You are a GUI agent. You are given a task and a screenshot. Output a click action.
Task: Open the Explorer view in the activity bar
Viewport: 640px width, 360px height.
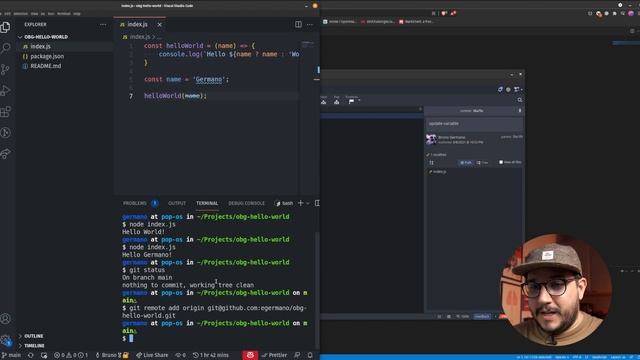tap(6, 27)
